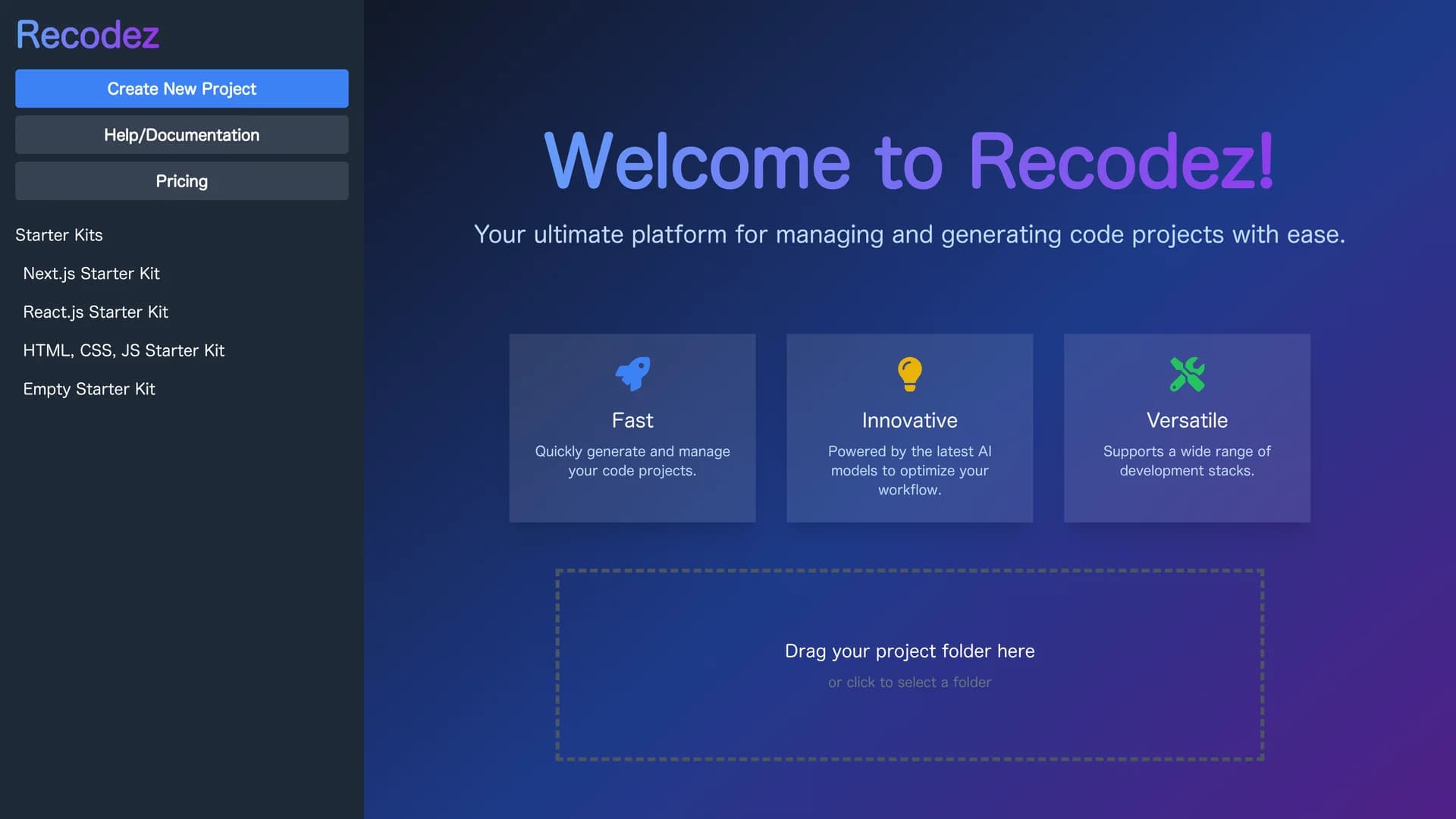
Task: Choose Empty Starter Kit
Action: [89, 389]
